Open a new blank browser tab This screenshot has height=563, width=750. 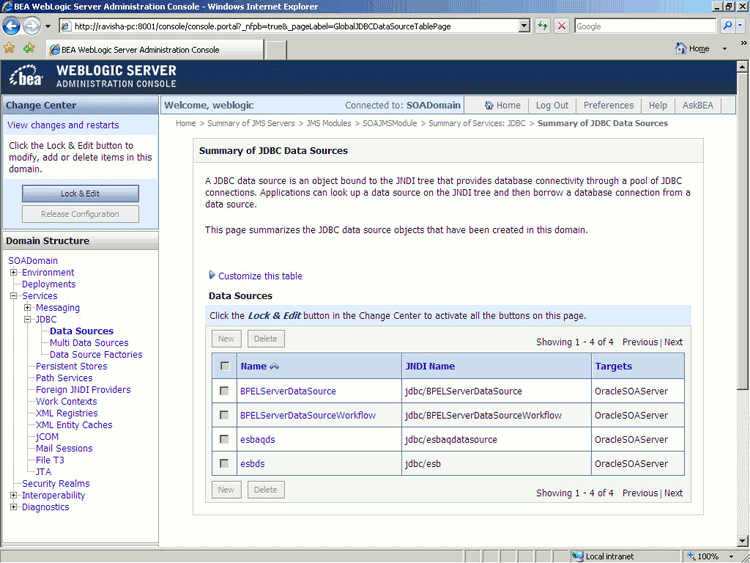[276, 50]
